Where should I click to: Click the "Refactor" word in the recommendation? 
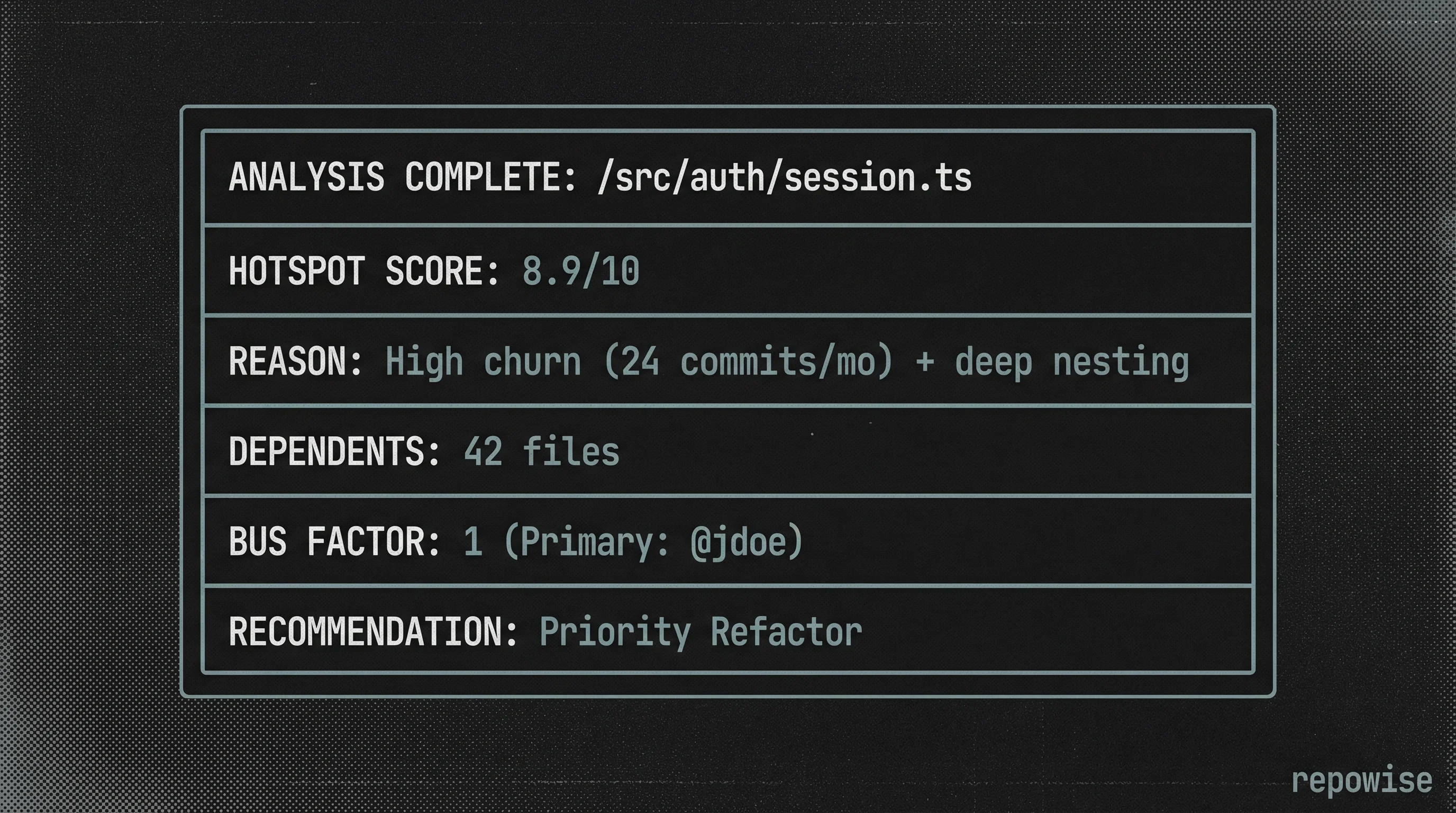tap(786, 632)
